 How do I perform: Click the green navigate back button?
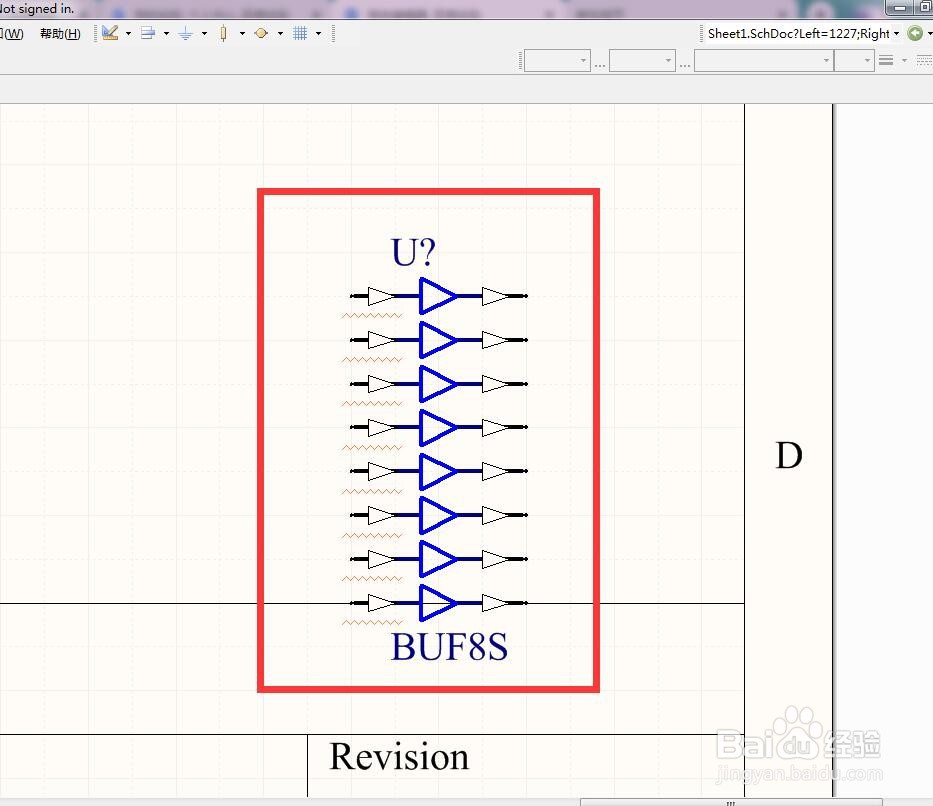[915, 33]
